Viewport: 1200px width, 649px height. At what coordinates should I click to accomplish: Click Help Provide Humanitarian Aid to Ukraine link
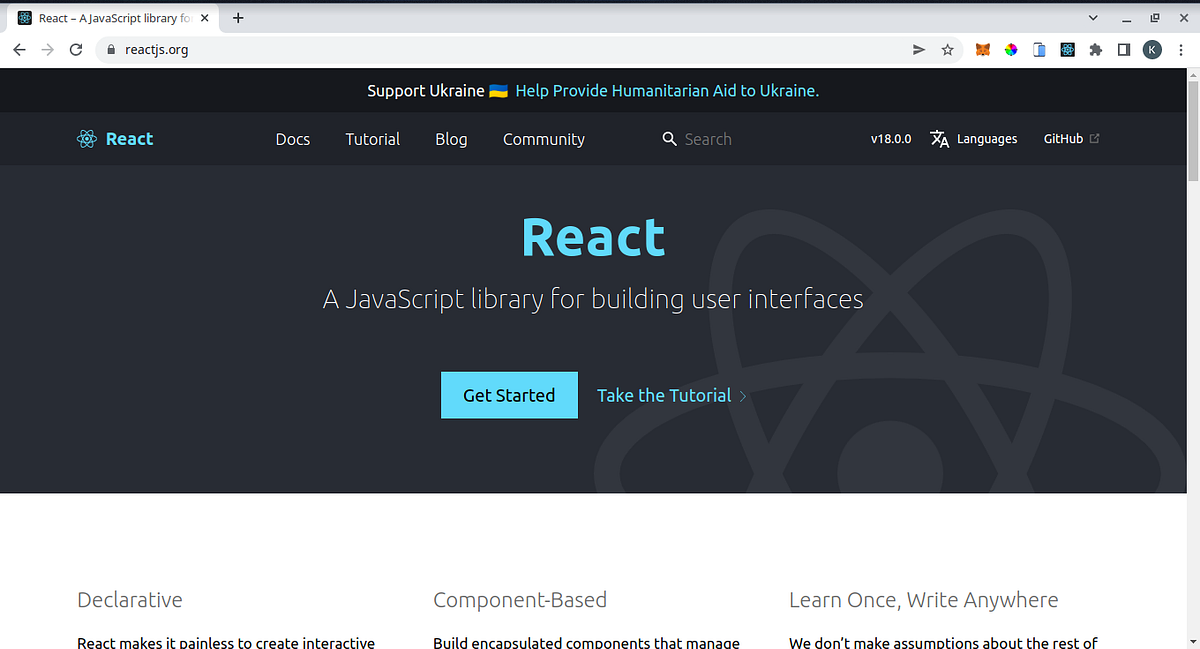pos(667,91)
